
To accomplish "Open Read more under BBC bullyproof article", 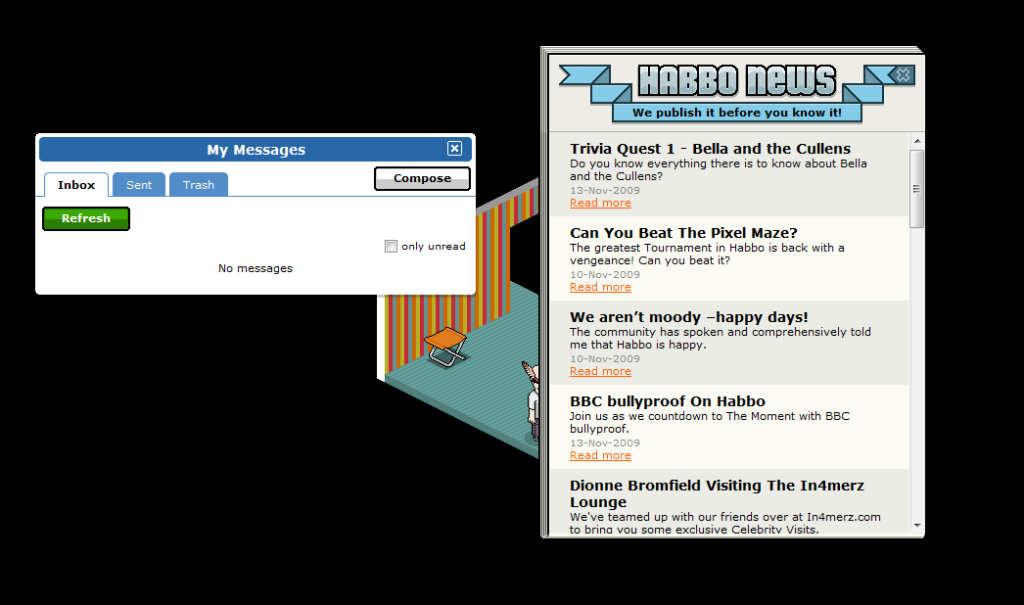I will coord(600,455).
